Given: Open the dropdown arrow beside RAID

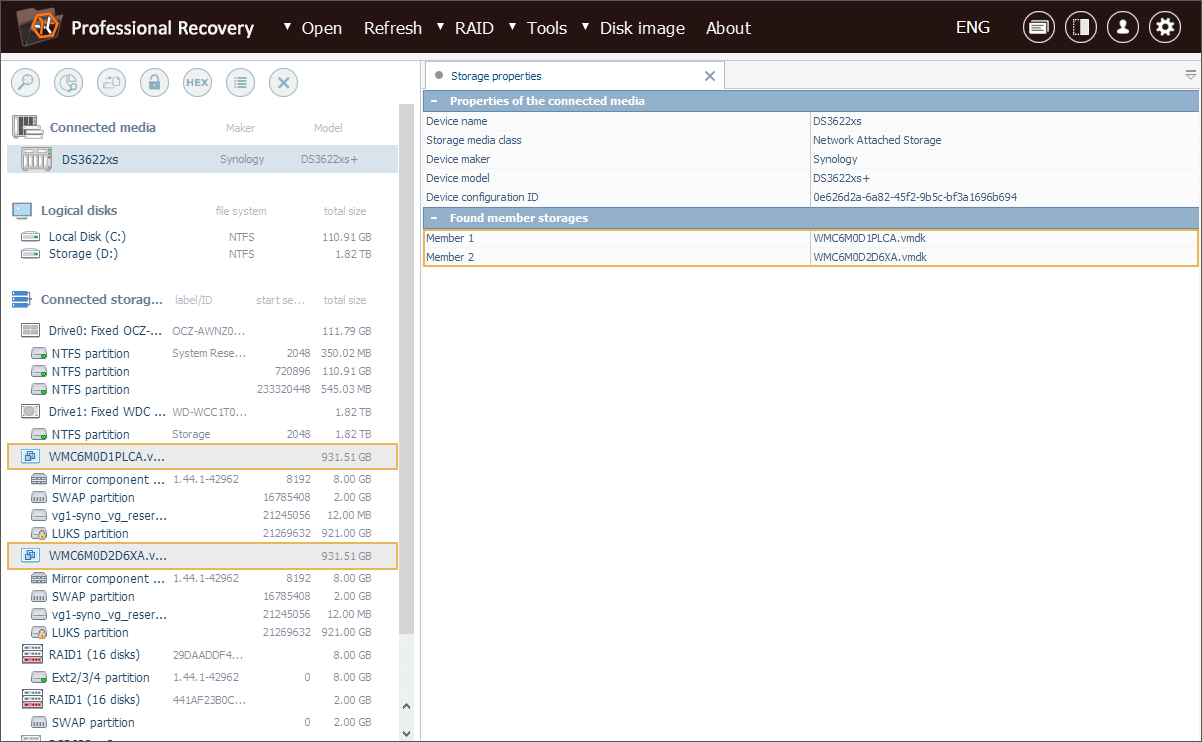Looking at the screenshot, I should 441,25.
